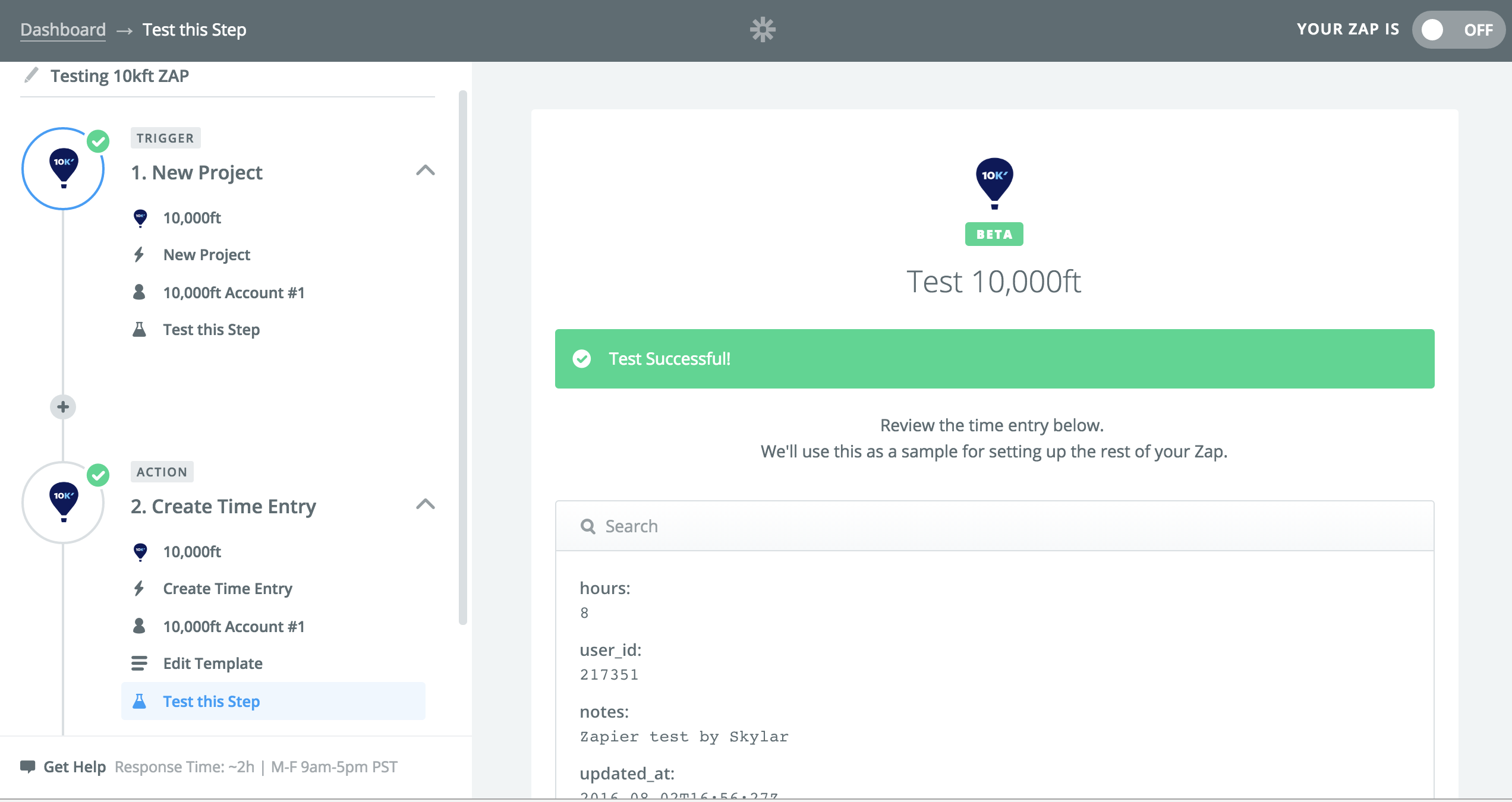Click notes value Zapier test by Skylar
Viewport: 1512px width, 802px height.
coord(684,737)
